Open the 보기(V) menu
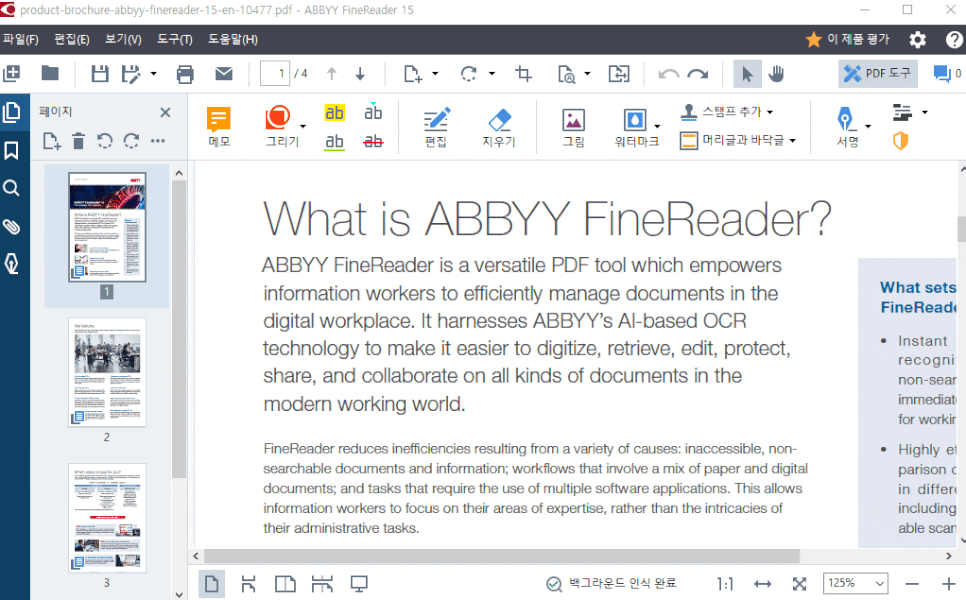The image size is (966, 600). coord(123,39)
